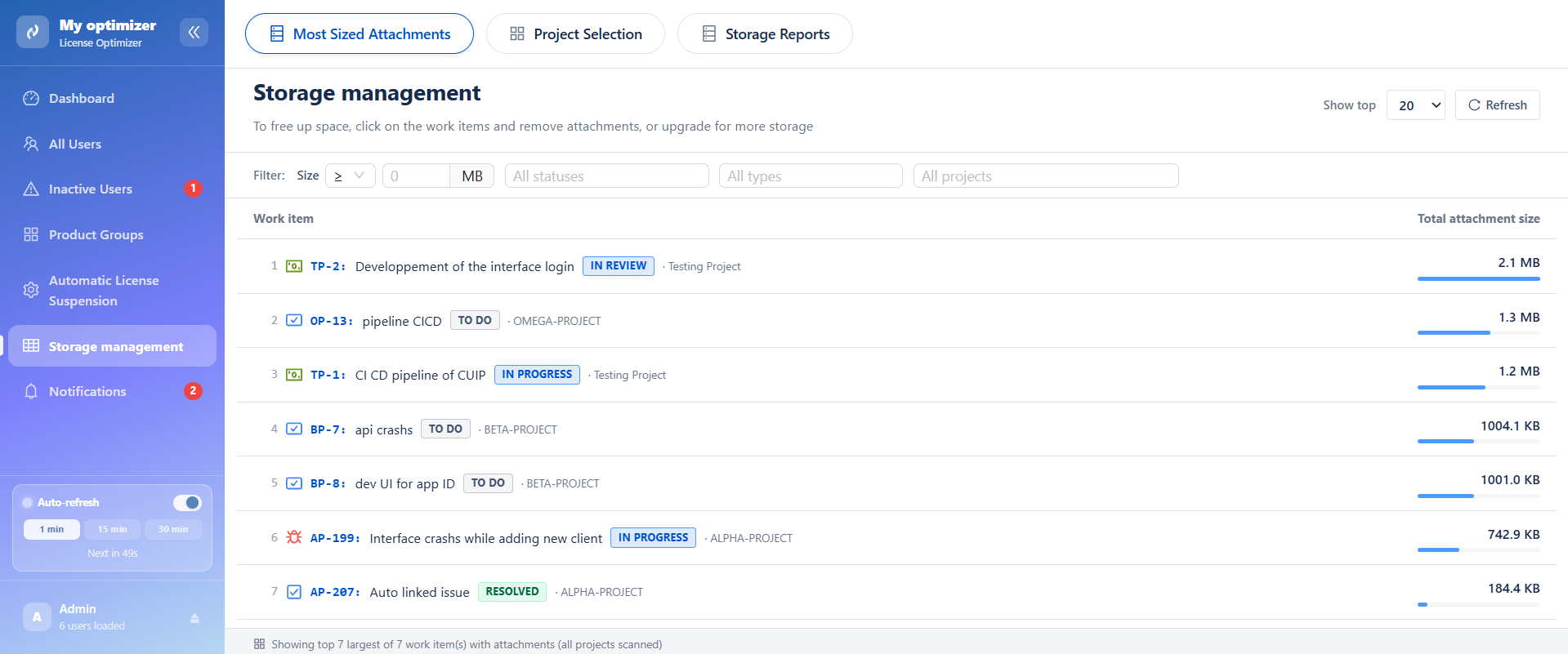Click the Total attachment size column header

tap(1478, 218)
